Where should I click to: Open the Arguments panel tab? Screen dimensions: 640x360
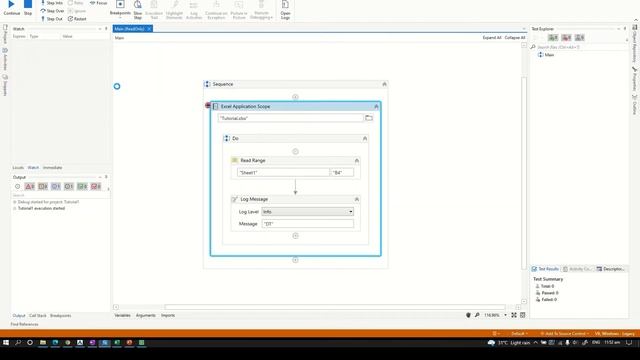point(146,315)
